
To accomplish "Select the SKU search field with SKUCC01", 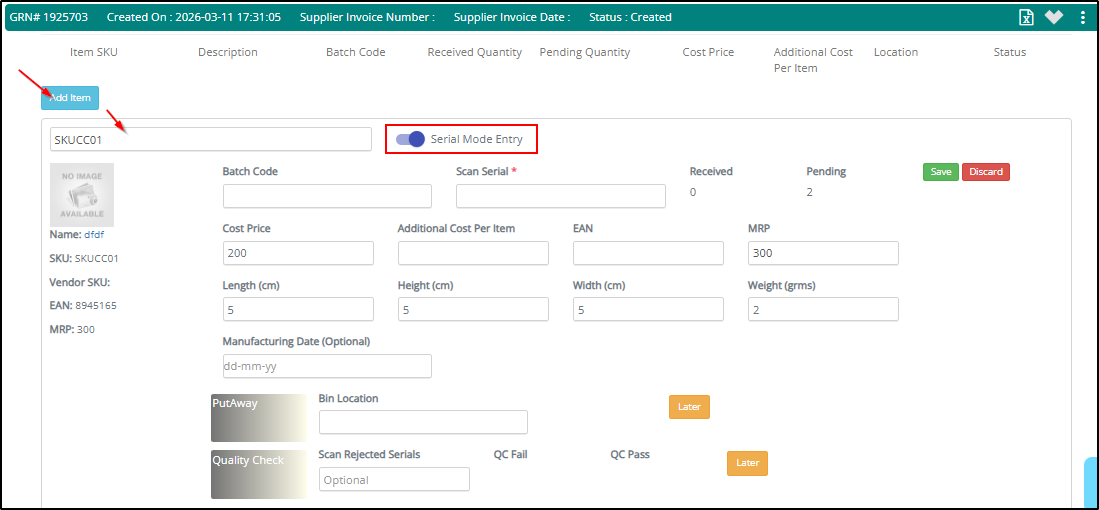I will coord(210,139).
